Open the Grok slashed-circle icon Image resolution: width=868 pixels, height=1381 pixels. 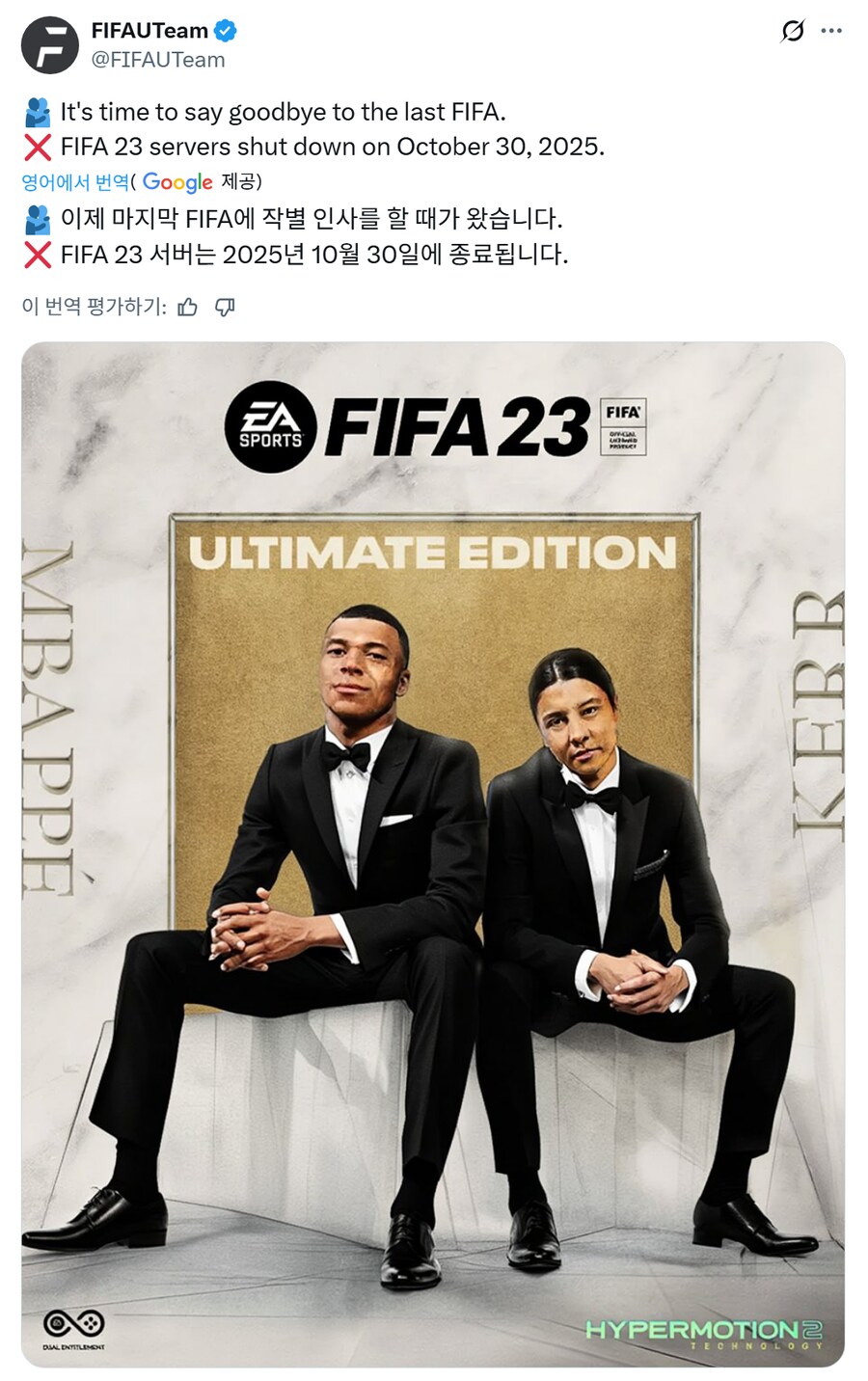tap(792, 31)
